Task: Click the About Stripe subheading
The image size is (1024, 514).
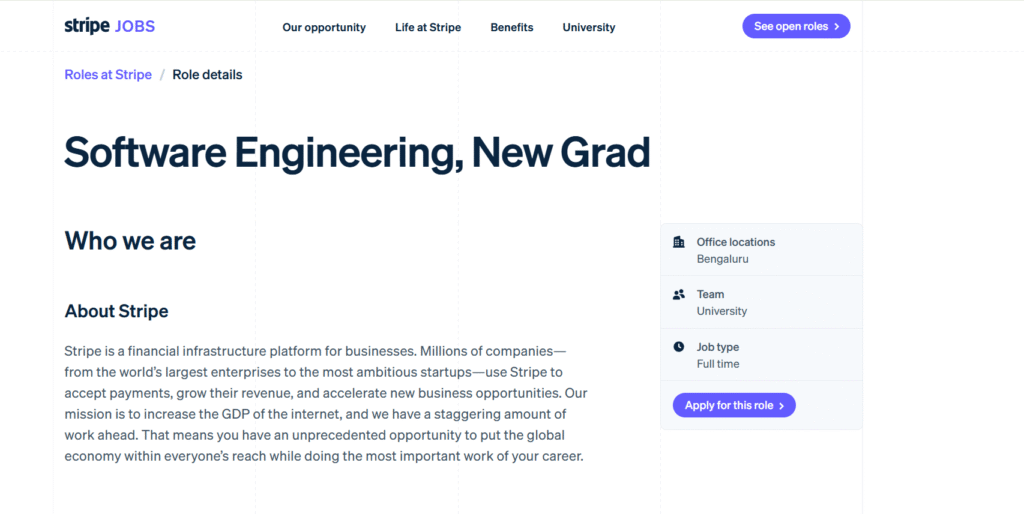Action: click(116, 311)
